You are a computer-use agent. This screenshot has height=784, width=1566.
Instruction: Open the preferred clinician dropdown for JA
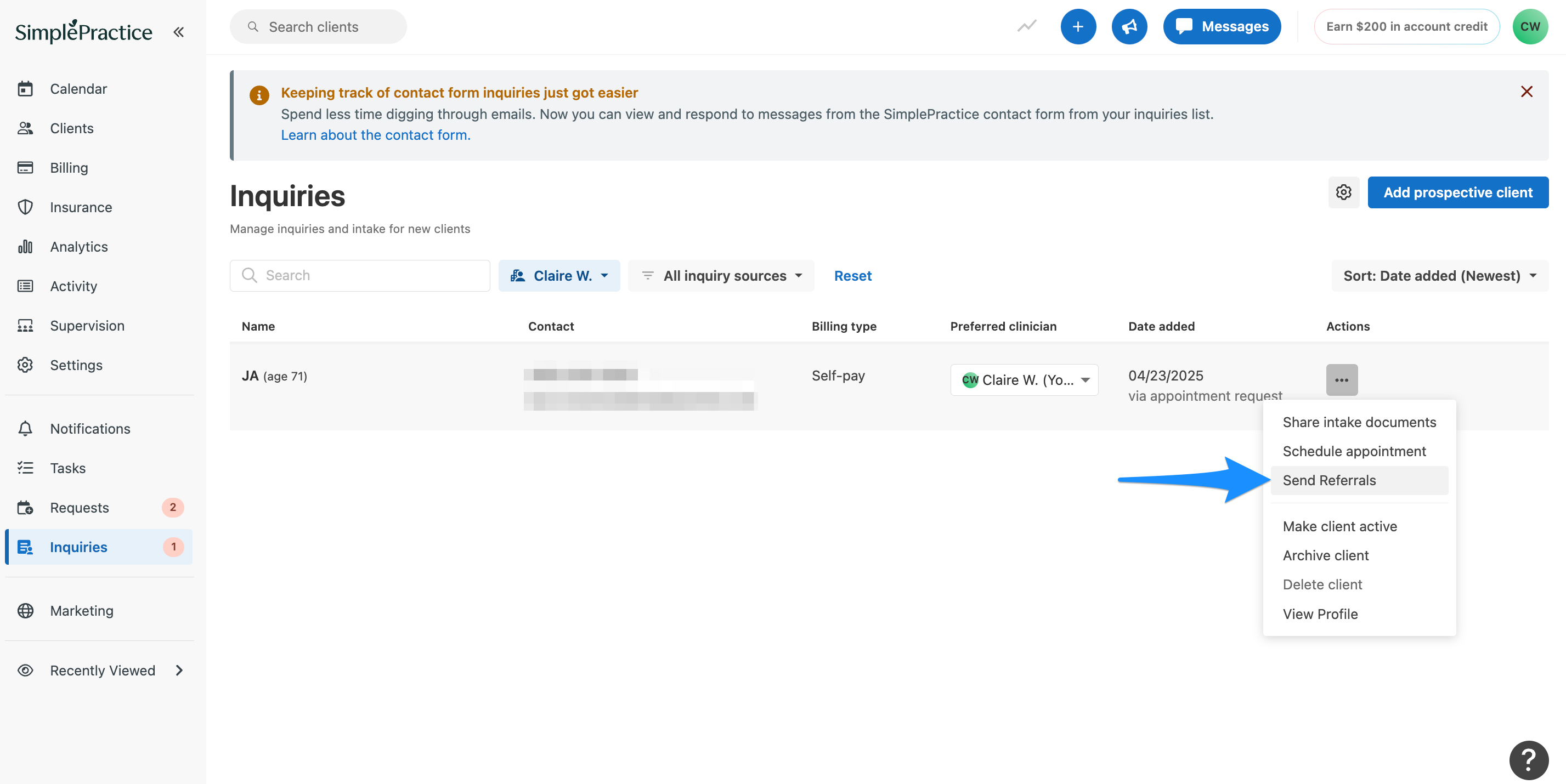tap(1024, 380)
